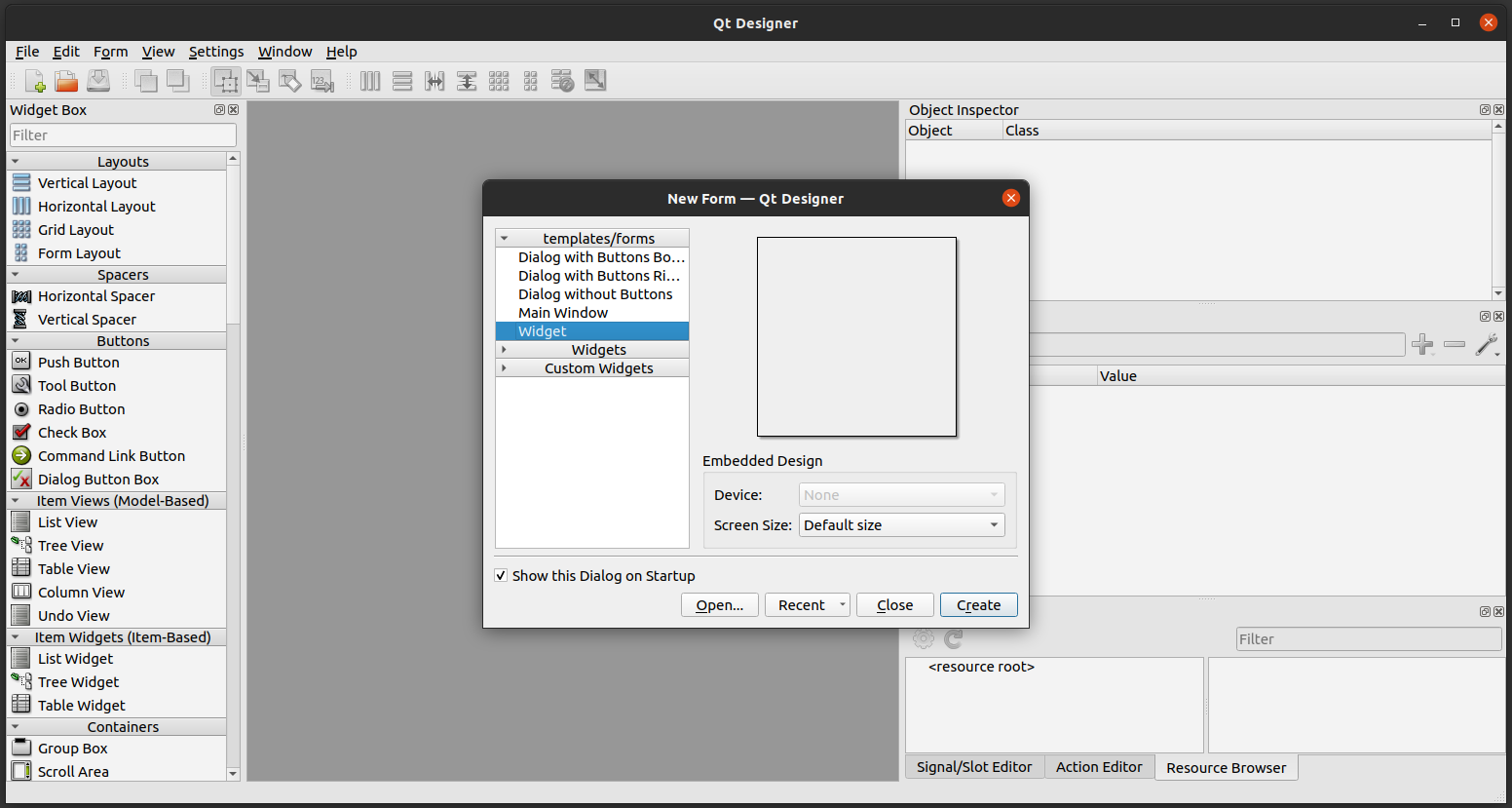
Task: Select the Widget template row
Action: point(592,331)
